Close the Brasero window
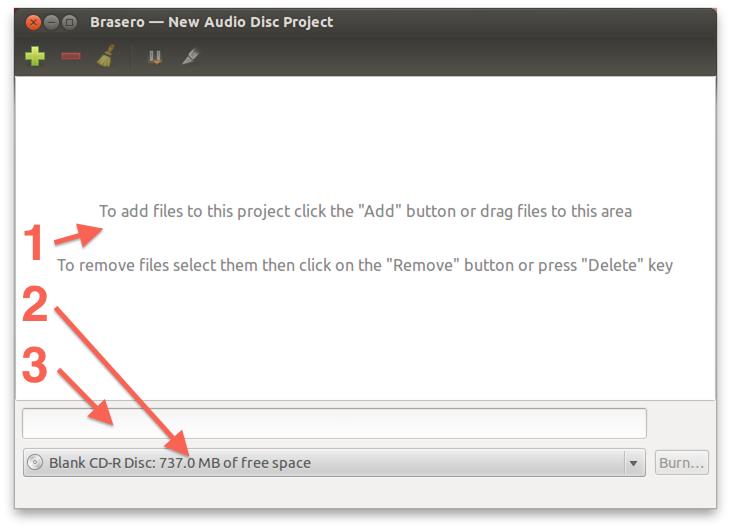 (33, 22)
